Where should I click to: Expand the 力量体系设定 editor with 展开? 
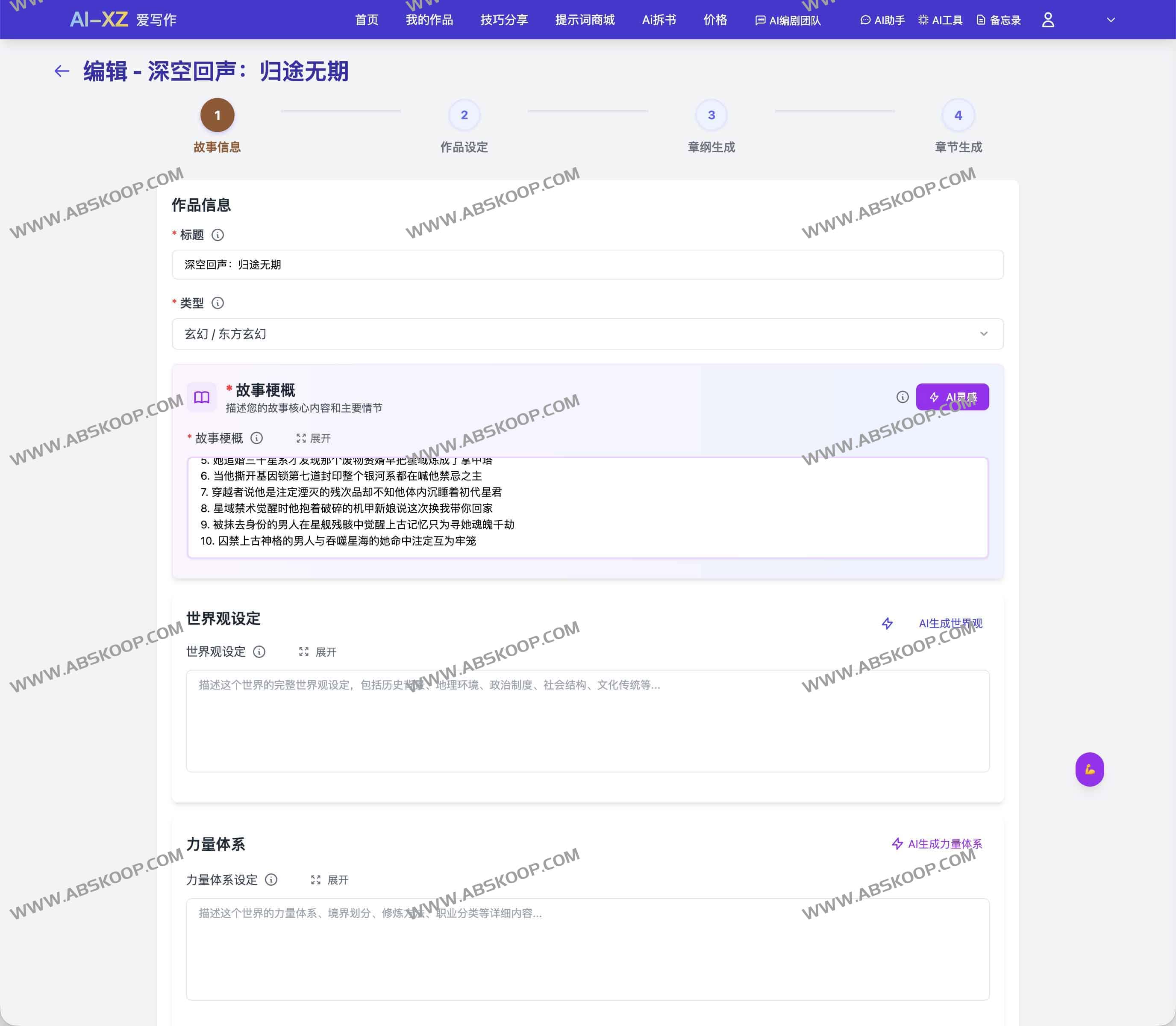(x=329, y=879)
